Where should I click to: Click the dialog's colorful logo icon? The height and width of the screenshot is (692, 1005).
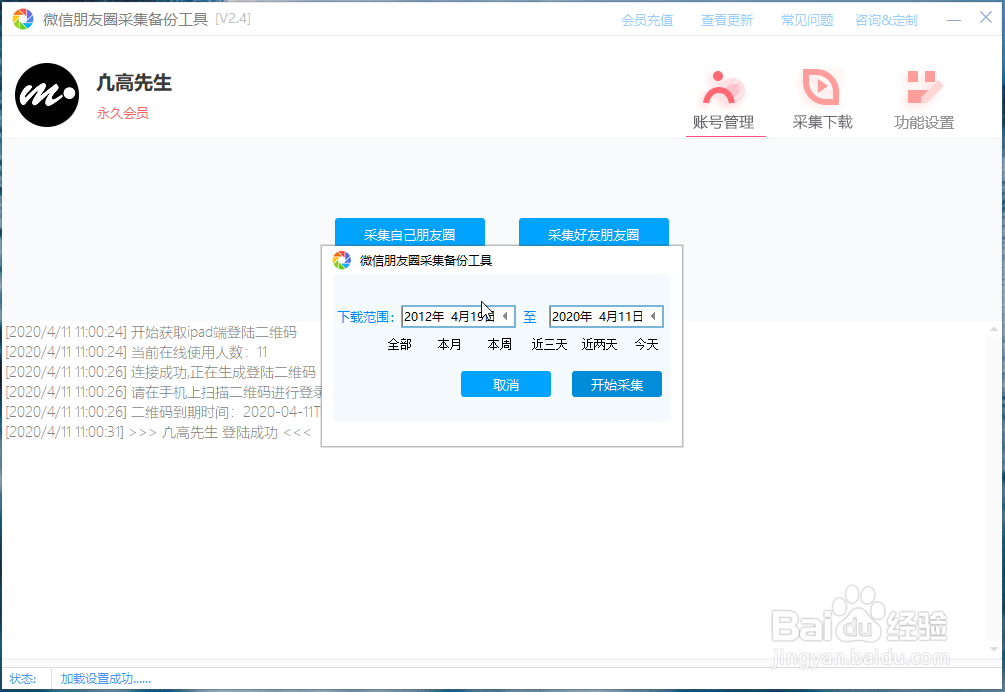[342, 260]
